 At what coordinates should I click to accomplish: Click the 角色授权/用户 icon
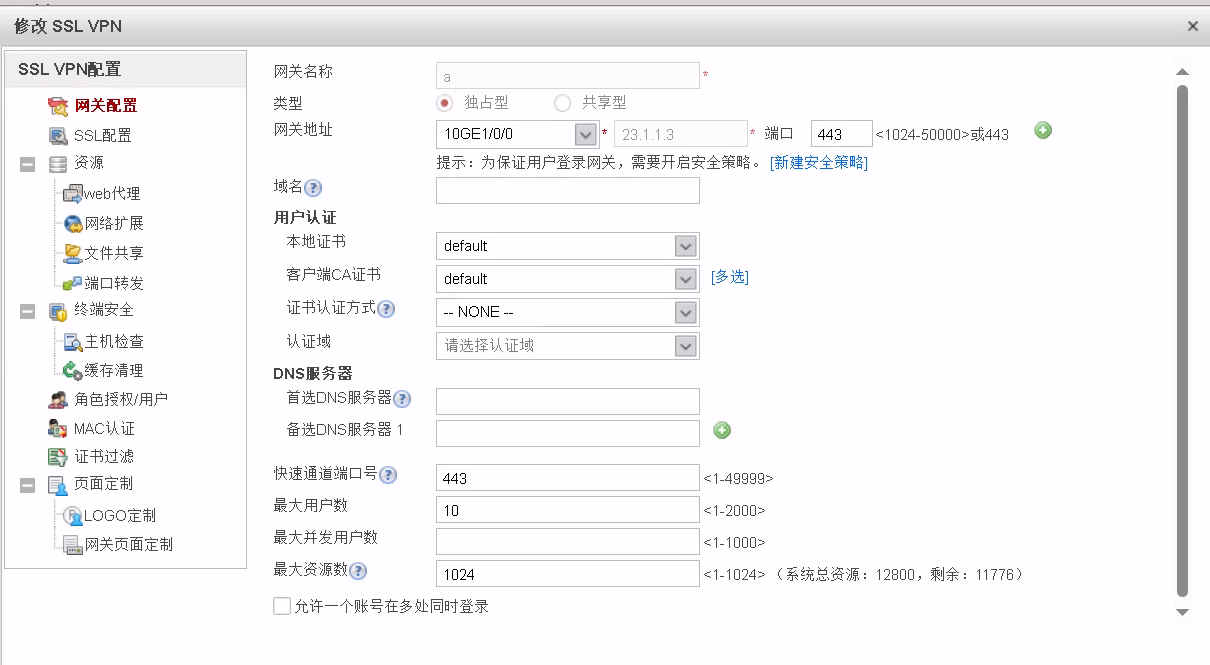click(x=58, y=400)
